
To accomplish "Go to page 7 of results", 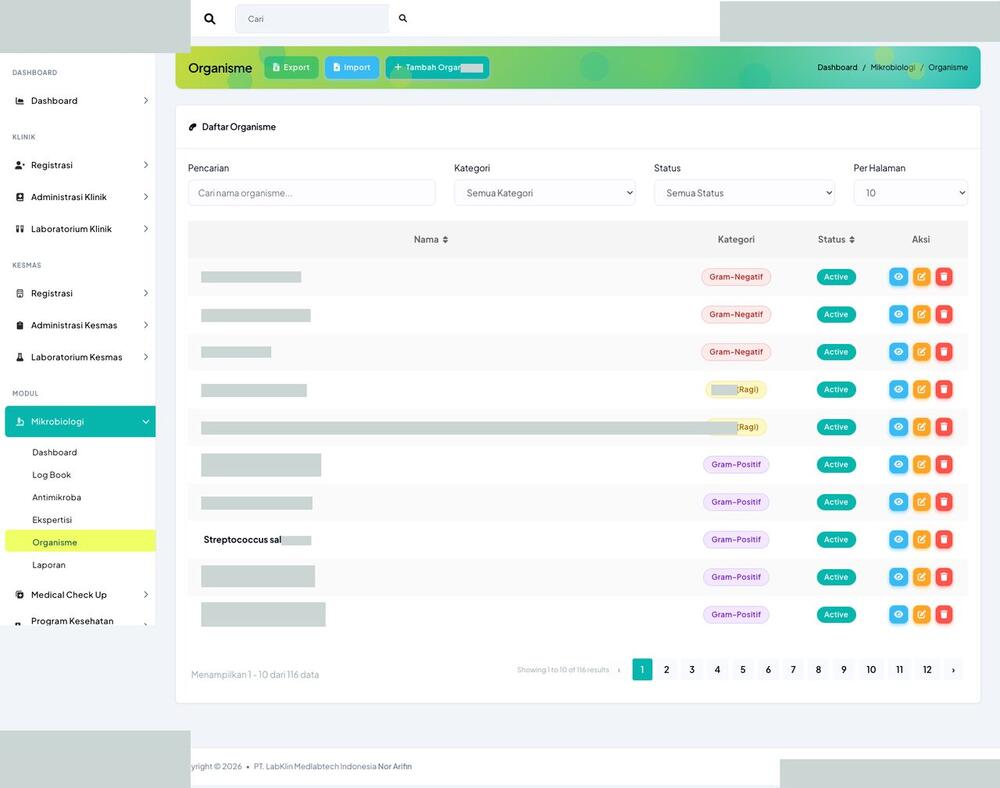I will coord(793,669).
